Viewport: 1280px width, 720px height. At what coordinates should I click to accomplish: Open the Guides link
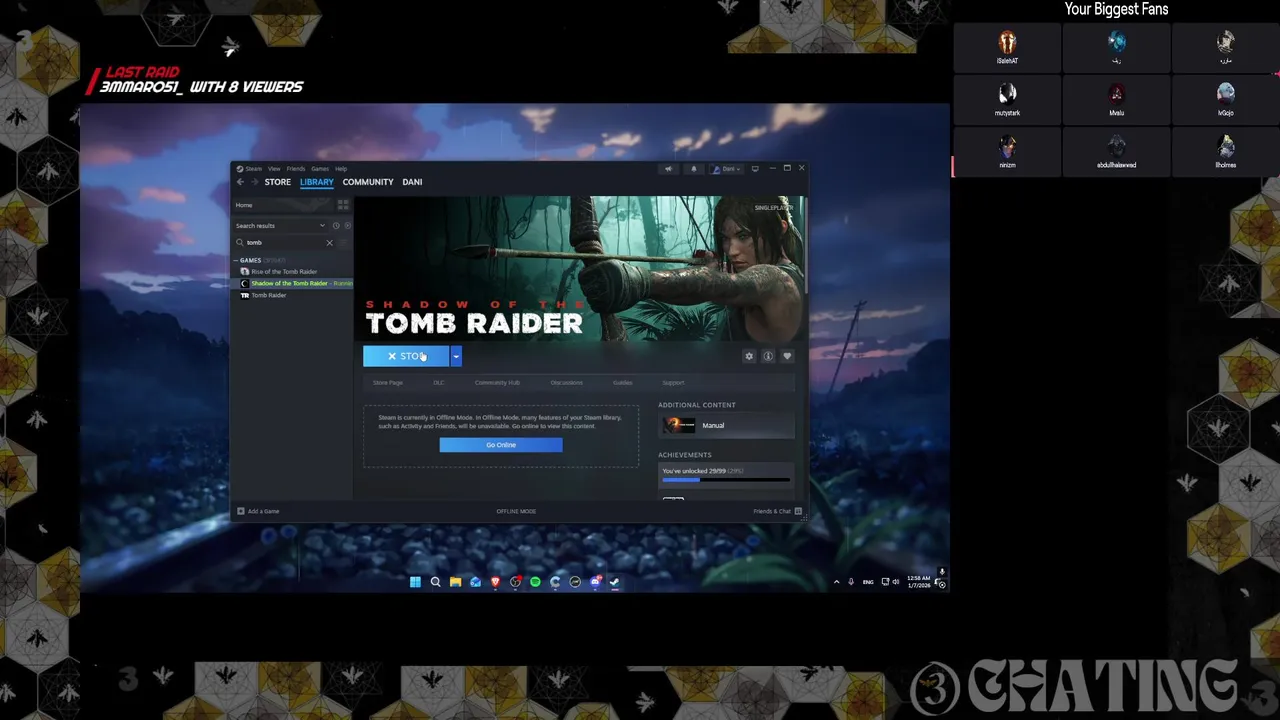622,383
